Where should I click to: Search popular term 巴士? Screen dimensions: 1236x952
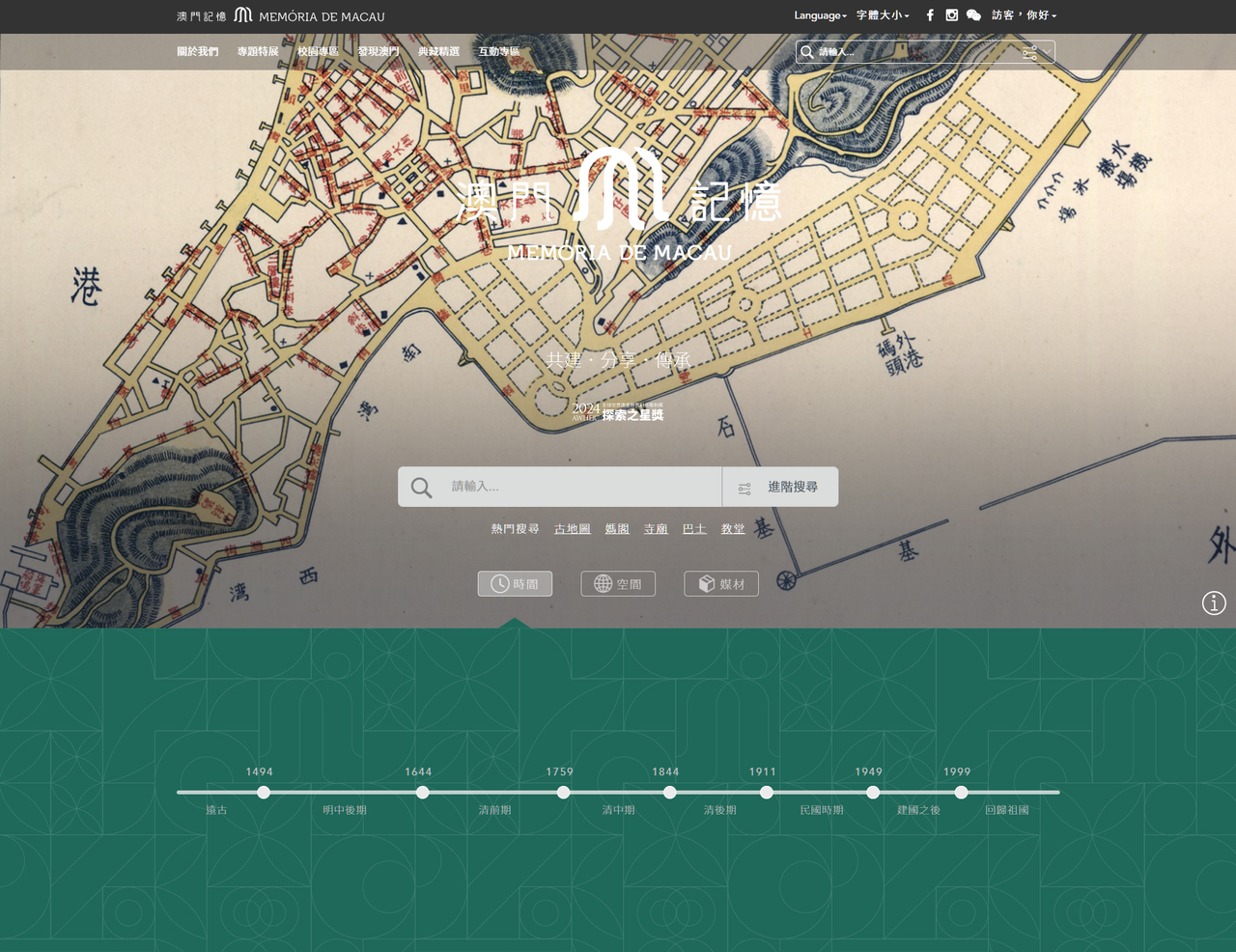click(x=694, y=529)
